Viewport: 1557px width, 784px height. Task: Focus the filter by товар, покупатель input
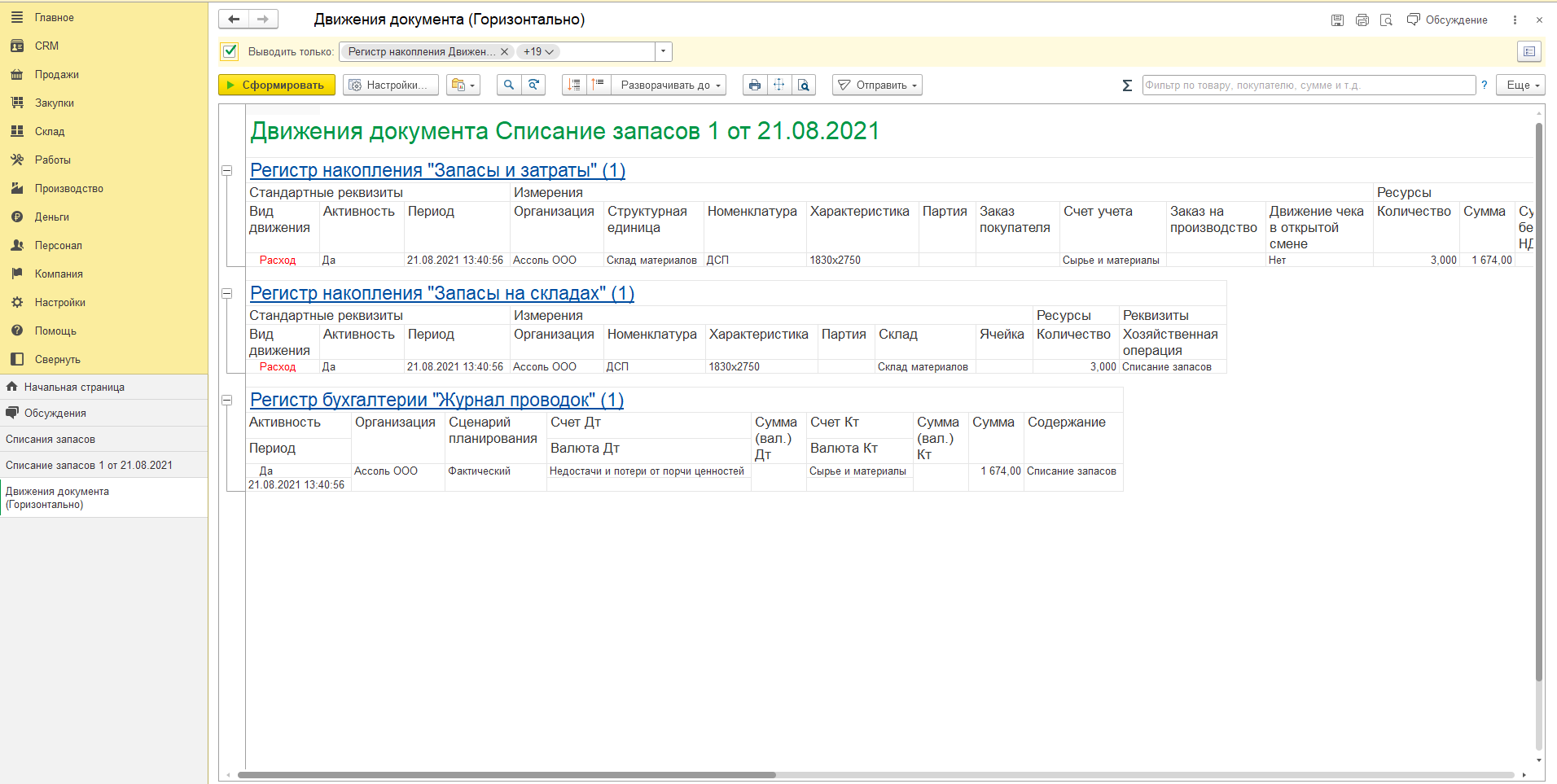pyautogui.click(x=1309, y=85)
